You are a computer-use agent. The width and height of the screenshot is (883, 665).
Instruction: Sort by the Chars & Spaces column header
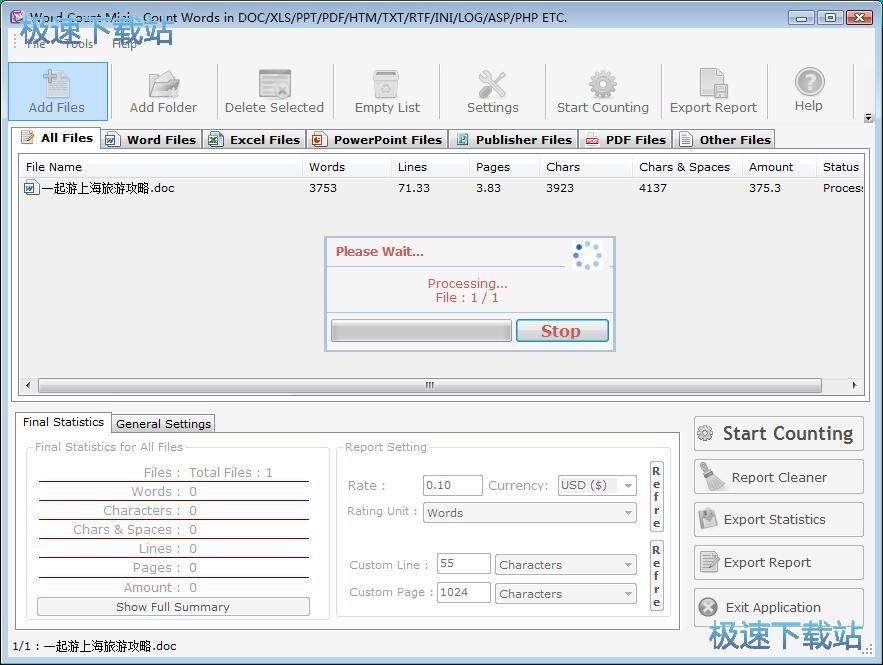pos(687,167)
